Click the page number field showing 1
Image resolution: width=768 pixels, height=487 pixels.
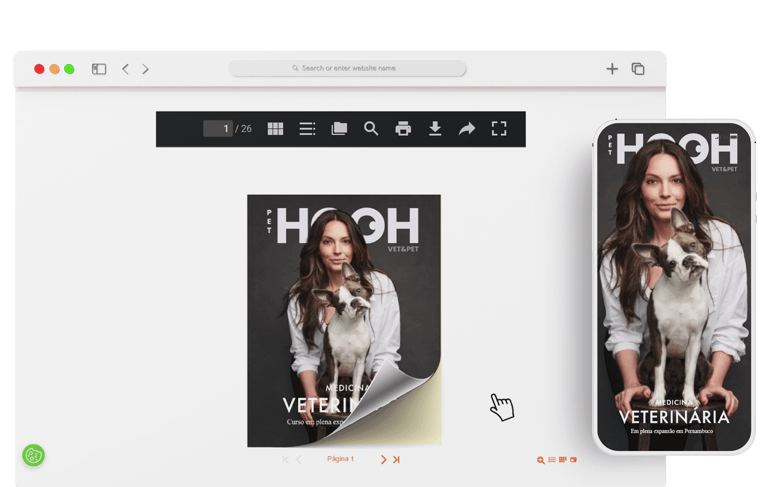pos(217,128)
